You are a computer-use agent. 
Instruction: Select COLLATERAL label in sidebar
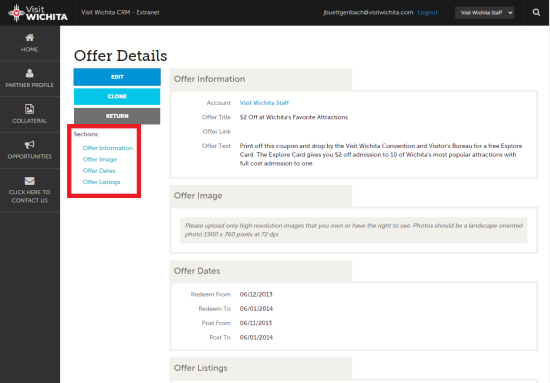click(29, 121)
